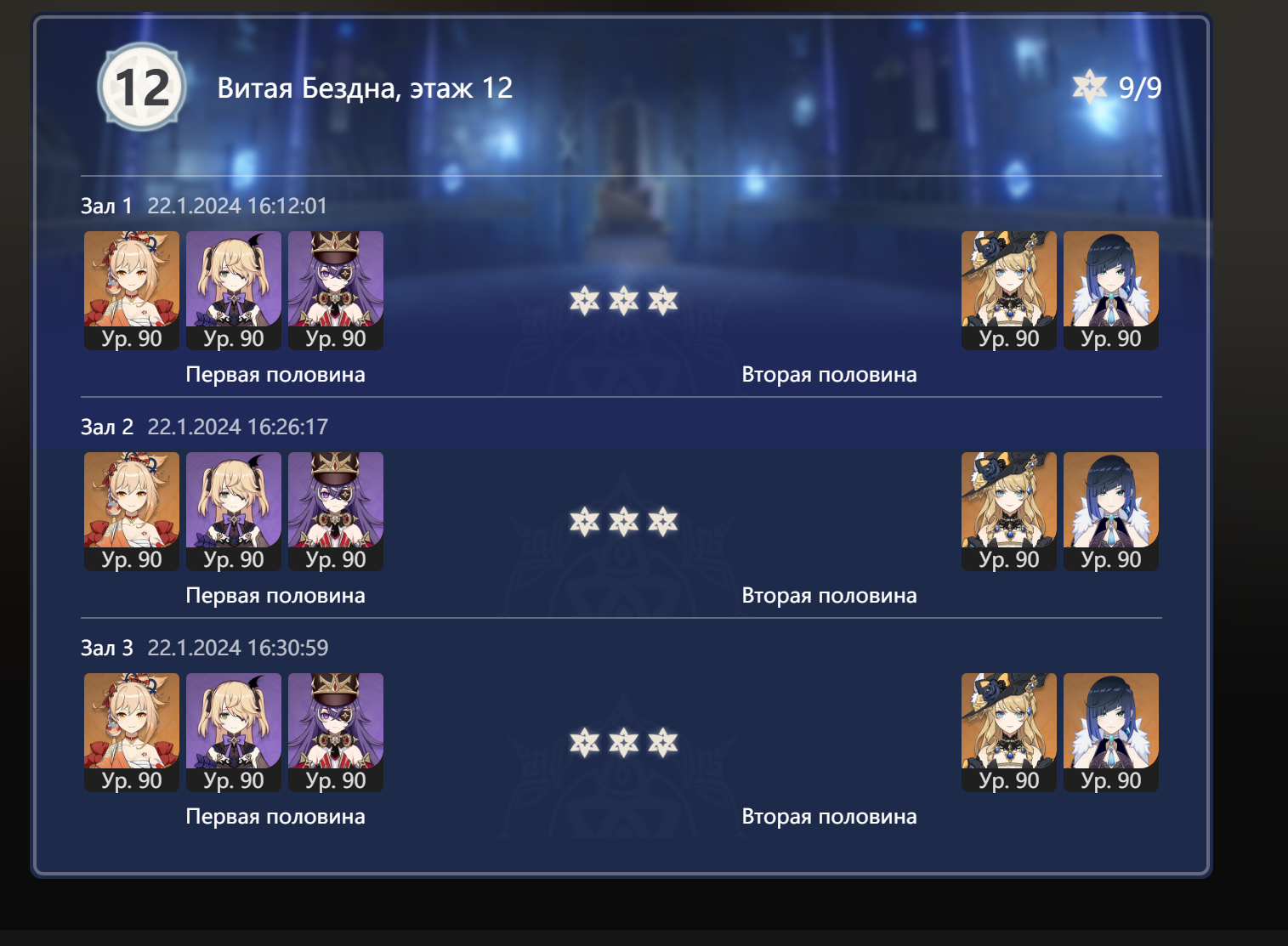The height and width of the screenshot is (946, 1288).
Task: Choose Yoimiya portrait in Зал 3
Action: click(132, 733)
